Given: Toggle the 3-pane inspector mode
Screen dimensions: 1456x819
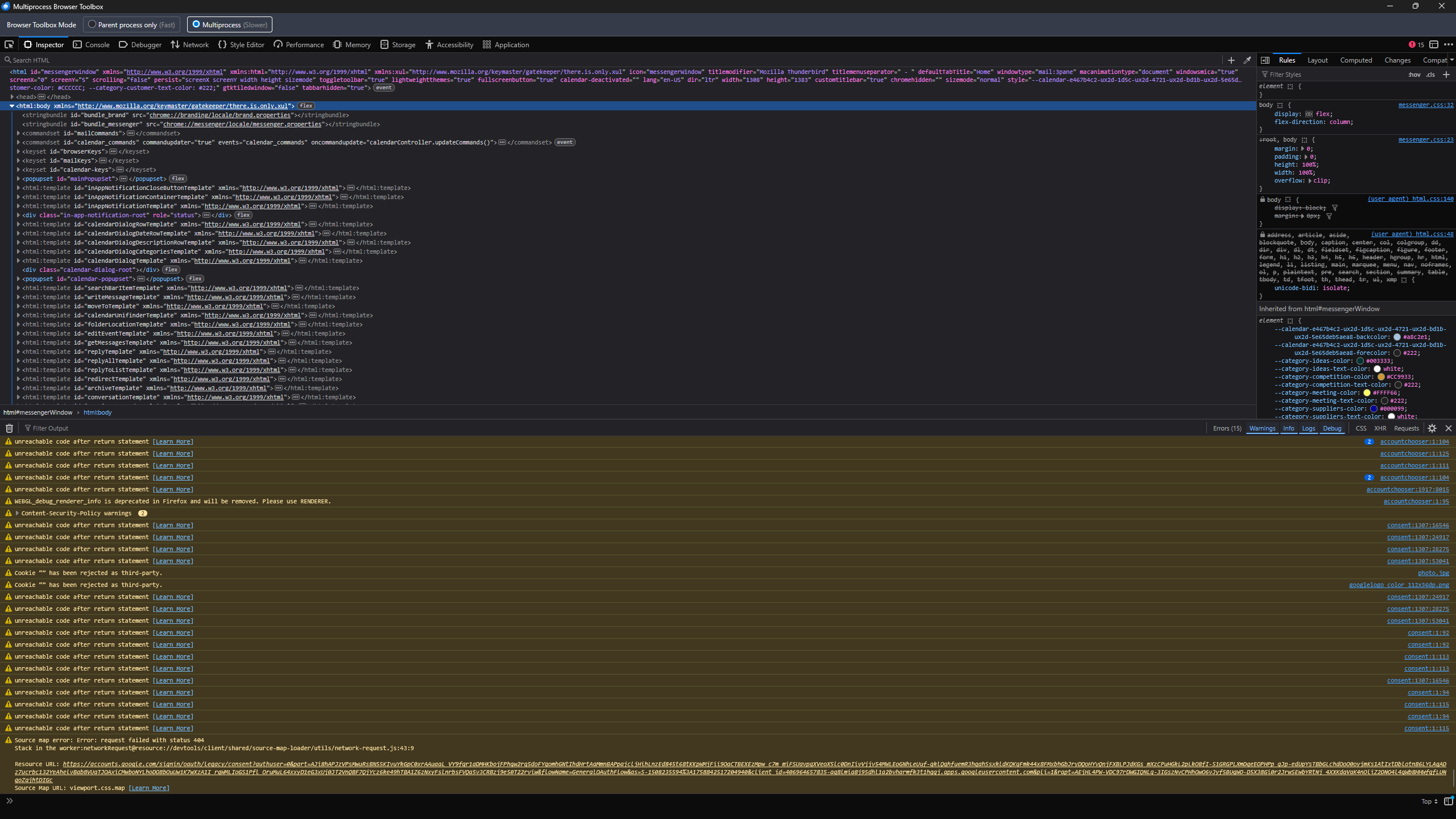Looking at the screenshot, I should [1265, 60].
